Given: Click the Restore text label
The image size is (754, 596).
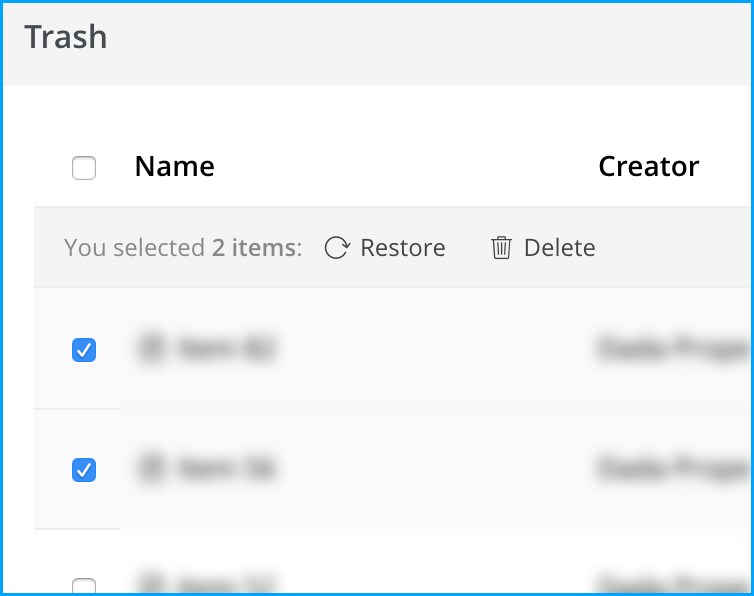Looking at the screenshot, I should (403, 248).
